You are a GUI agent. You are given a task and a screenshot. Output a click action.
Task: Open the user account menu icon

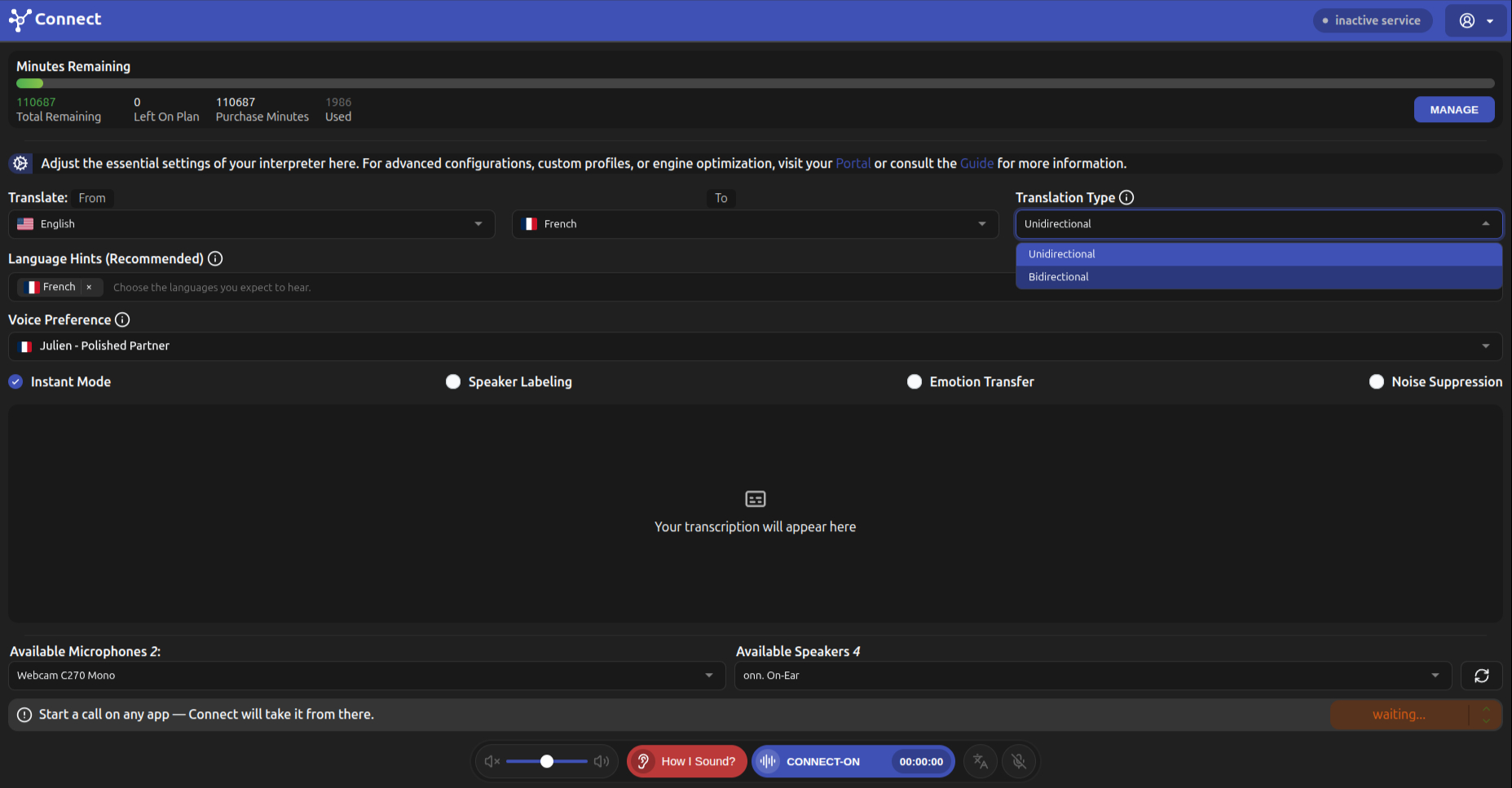1467,20
